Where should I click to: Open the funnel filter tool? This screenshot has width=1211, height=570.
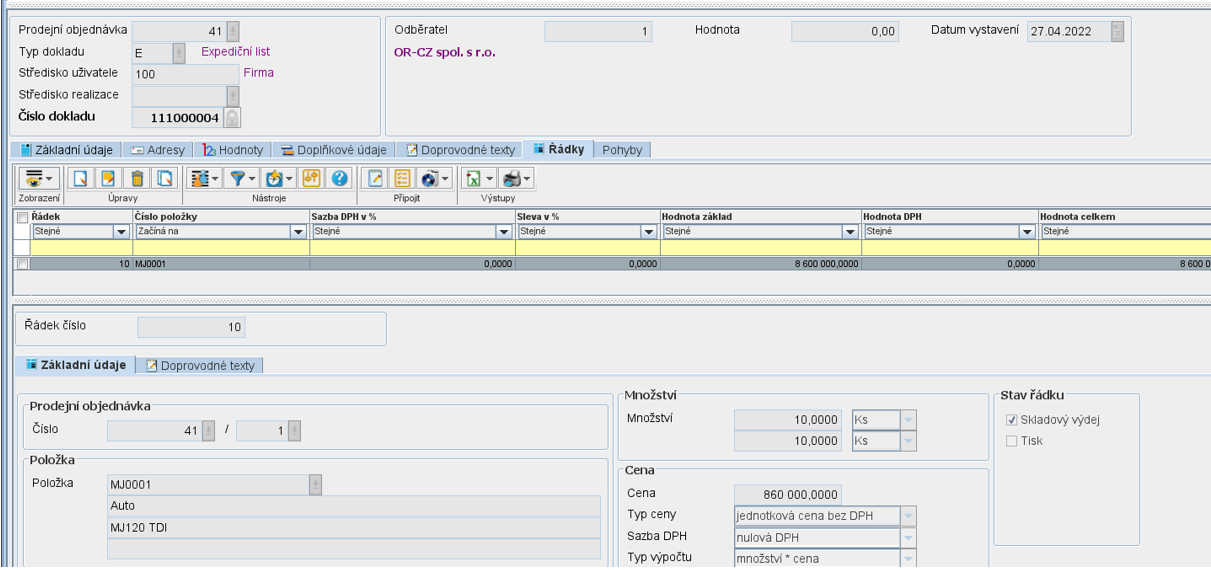pyautogui.click(x=238, y=179)
